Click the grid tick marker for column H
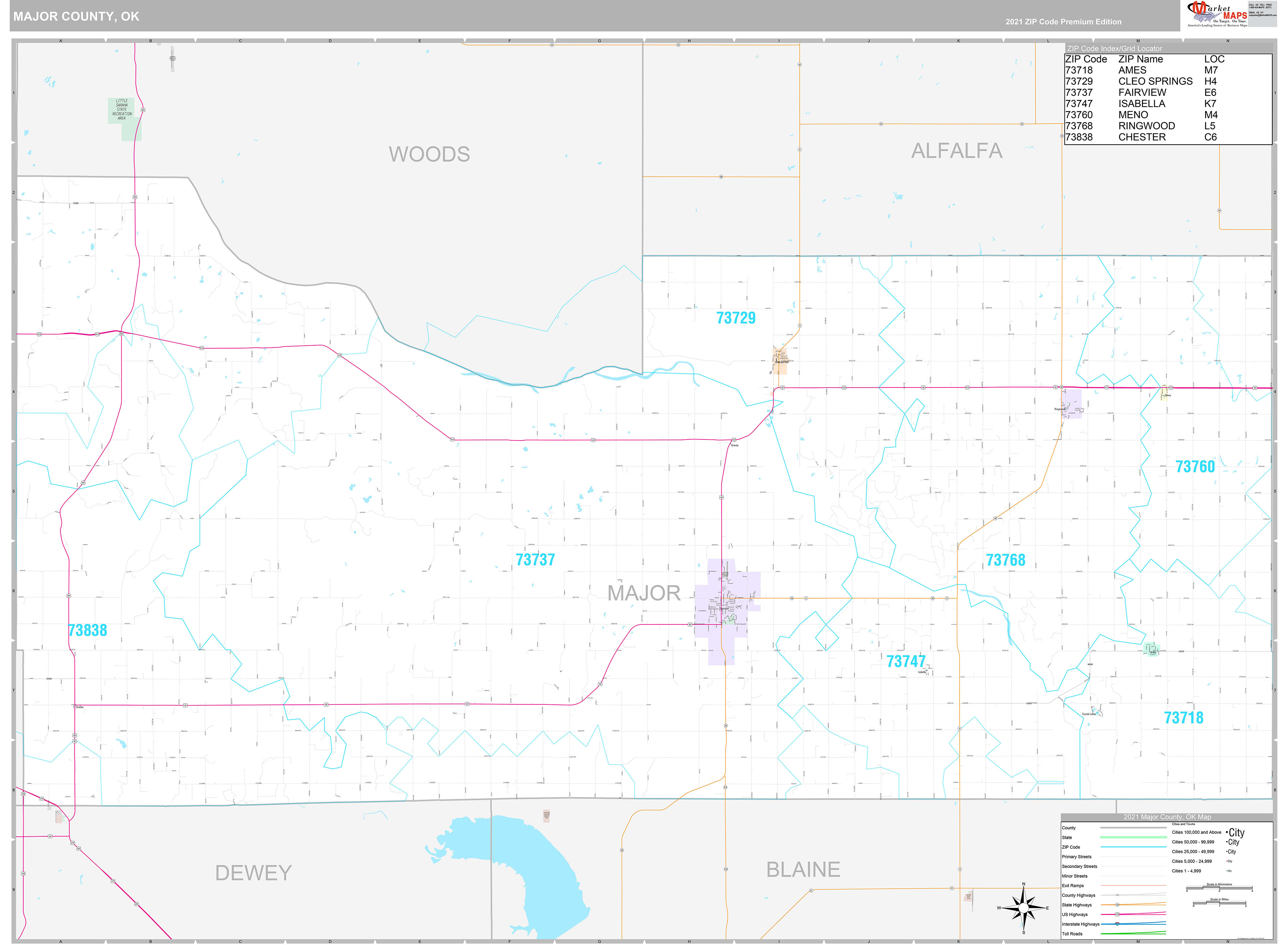 pos(689,41)
